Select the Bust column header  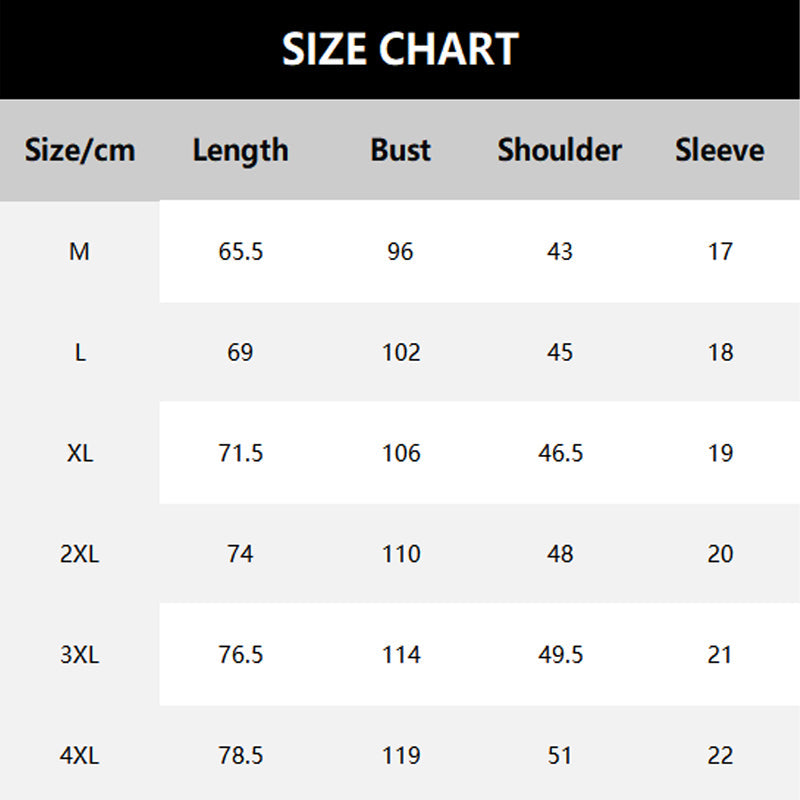click(400, 150)
